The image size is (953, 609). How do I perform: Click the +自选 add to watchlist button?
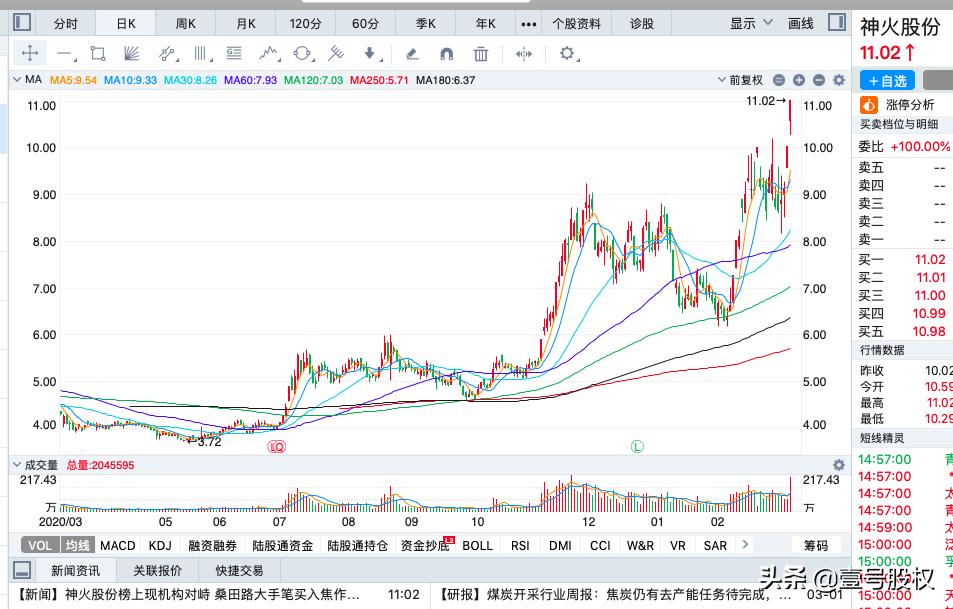(x=886, y=81)
